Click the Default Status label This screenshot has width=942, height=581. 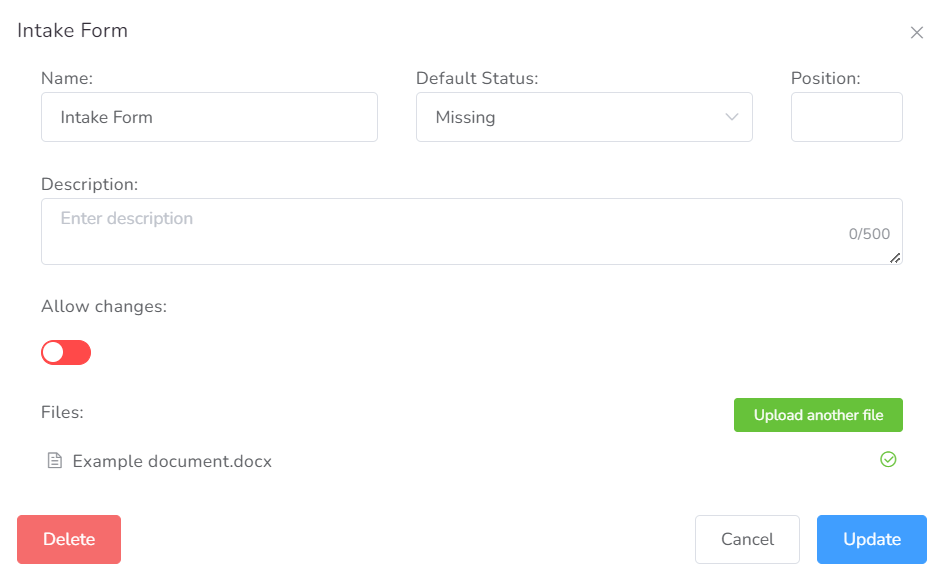pos(477,78)
